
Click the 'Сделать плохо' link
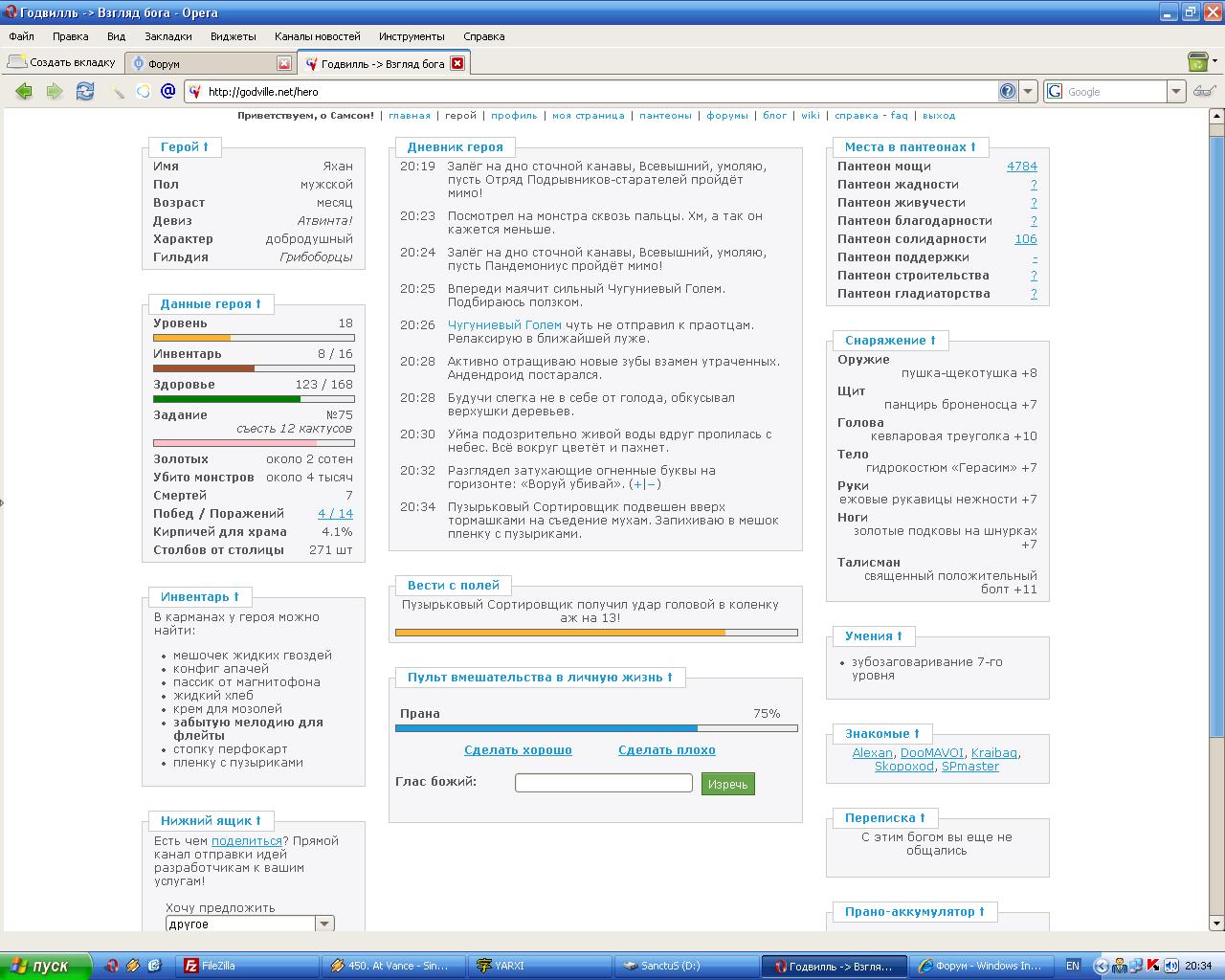[x=666, y=750]
